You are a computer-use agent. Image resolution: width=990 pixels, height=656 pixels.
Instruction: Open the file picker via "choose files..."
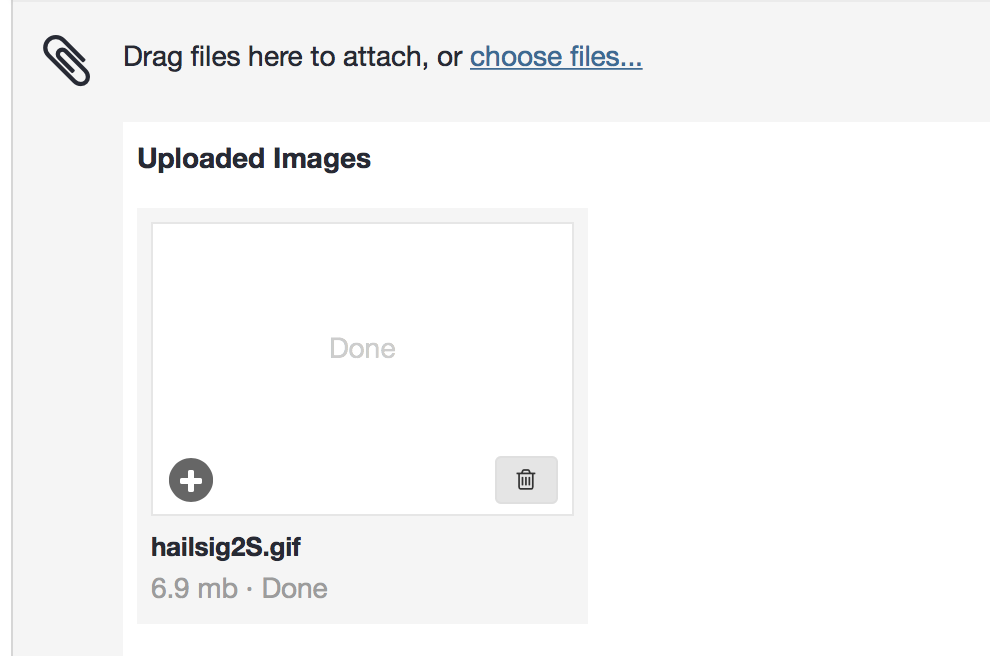[556, 57]
